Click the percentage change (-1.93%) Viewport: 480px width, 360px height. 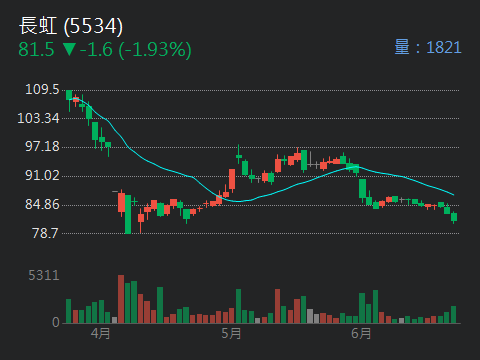point(155,50)
